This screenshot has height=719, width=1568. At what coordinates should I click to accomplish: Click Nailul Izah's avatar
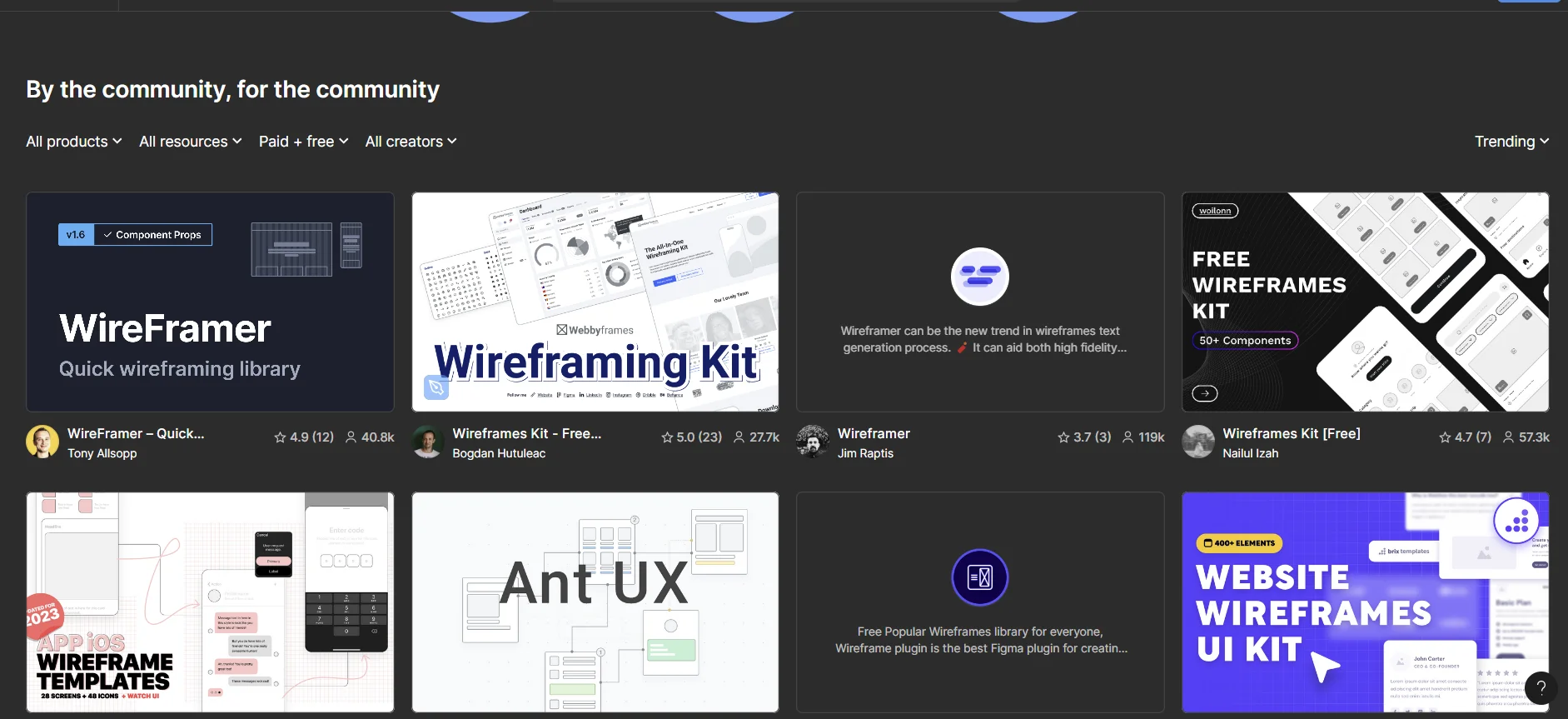(1198, 442)
